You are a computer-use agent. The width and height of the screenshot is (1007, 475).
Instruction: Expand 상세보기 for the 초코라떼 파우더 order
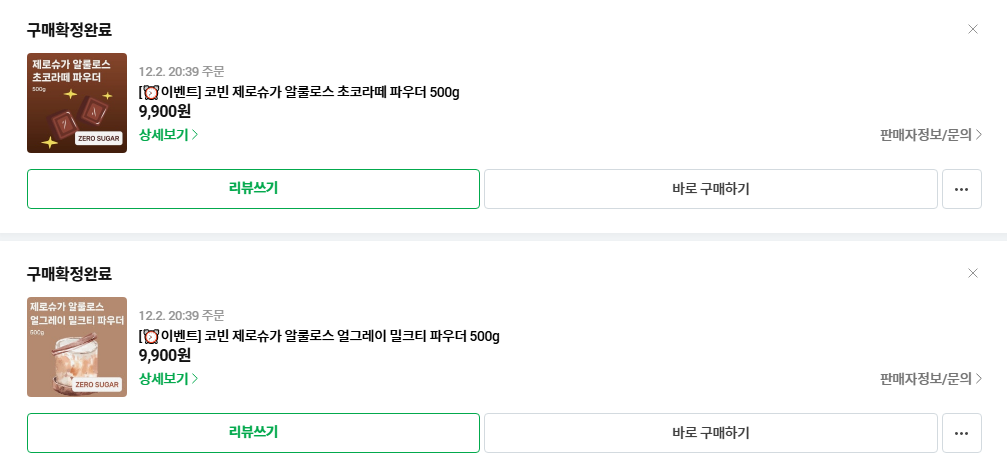168,134
